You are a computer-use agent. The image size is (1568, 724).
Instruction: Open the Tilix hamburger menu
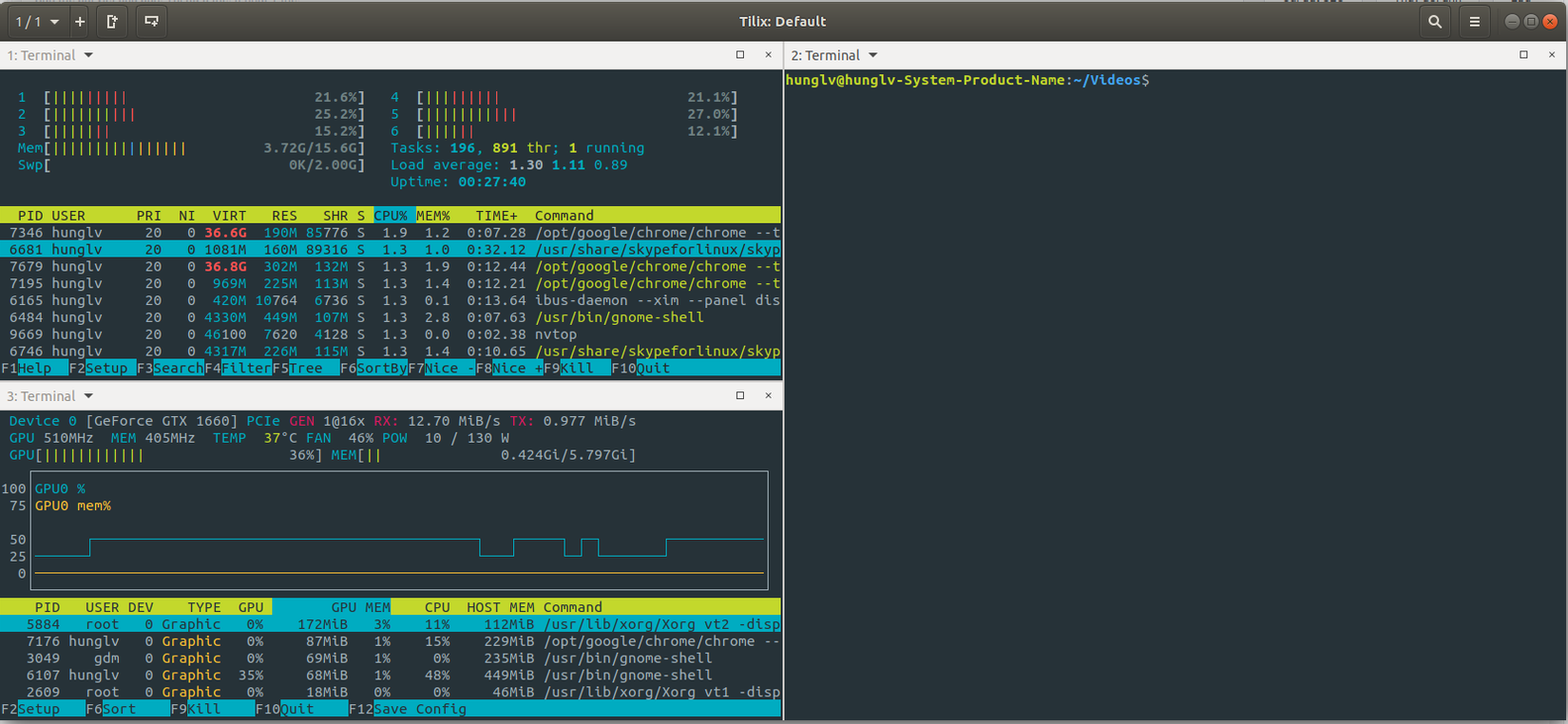(x=1475, y=21)
